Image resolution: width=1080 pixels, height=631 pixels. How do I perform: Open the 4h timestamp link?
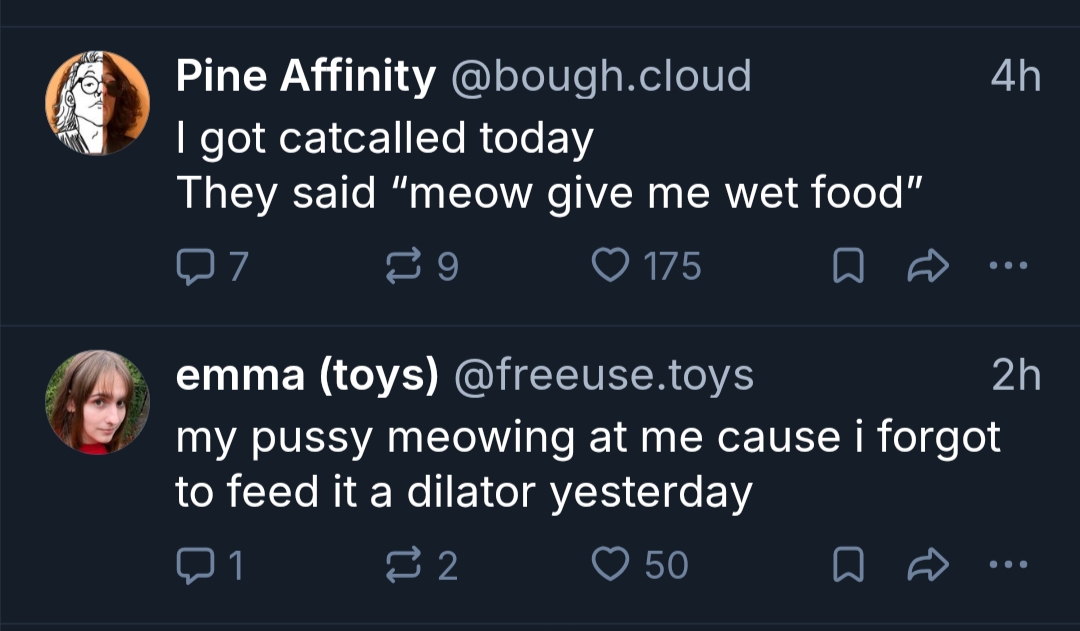point(1015,76)
